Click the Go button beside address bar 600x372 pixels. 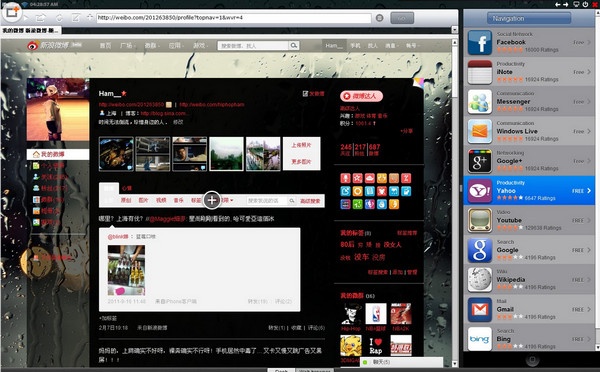[x=402, y=18]
